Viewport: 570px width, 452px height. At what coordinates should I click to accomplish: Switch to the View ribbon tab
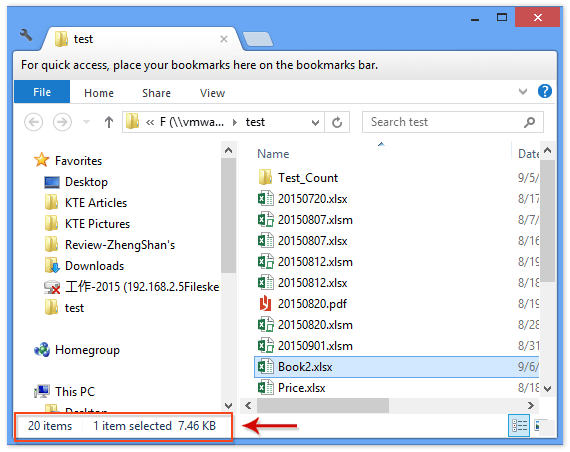[212, 93]
